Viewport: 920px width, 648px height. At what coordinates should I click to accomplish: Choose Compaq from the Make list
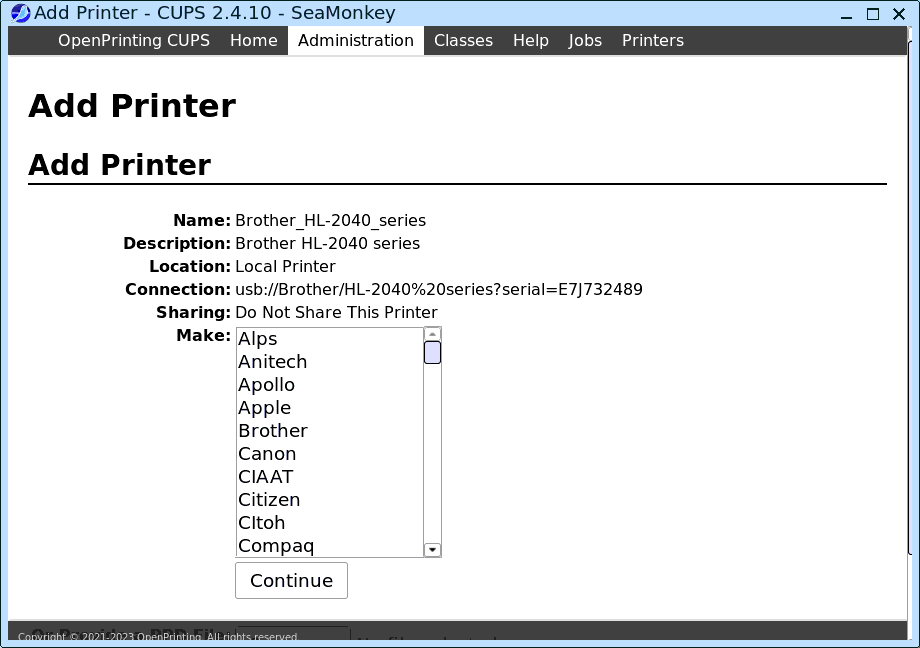coord(330,545)
